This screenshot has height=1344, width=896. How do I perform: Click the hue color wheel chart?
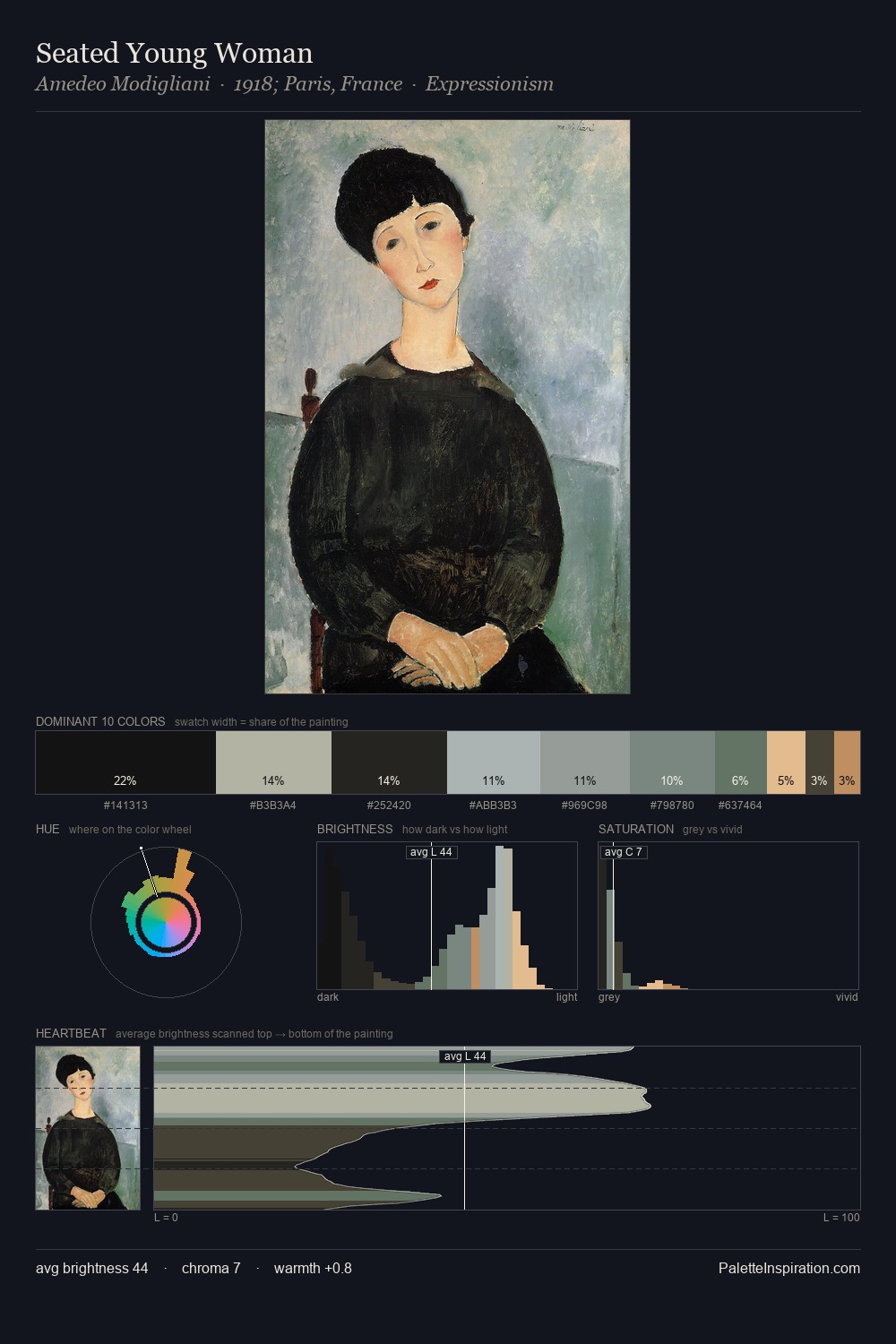pos(166,922)
